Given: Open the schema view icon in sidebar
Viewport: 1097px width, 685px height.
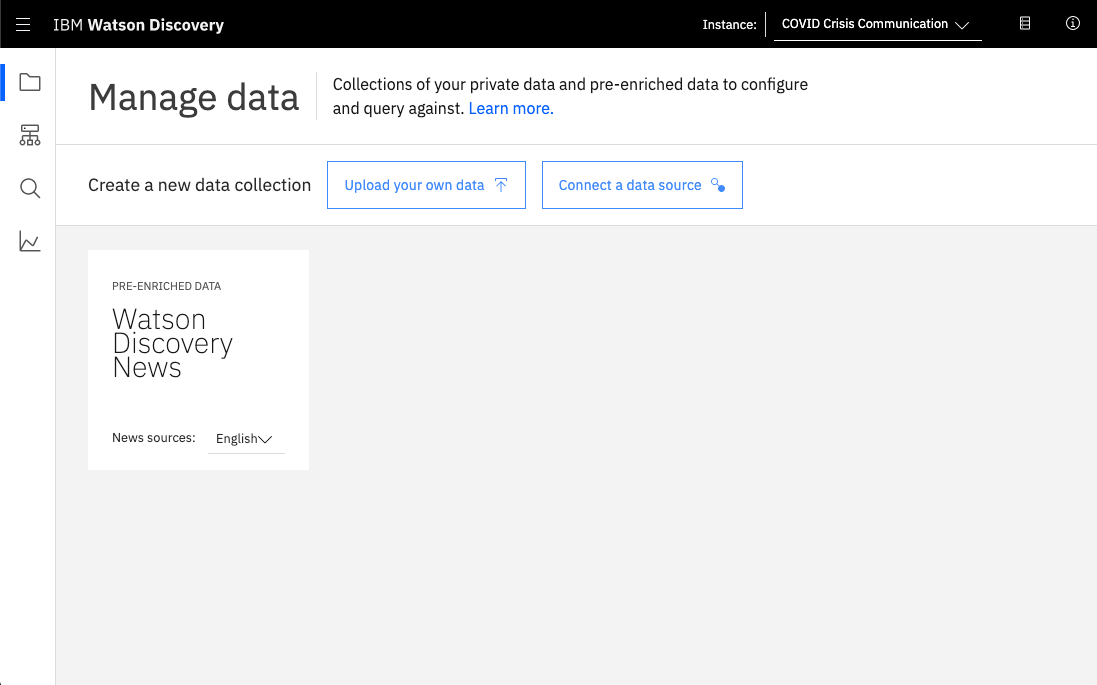Looking at the screenshot, I should pyautogui.click(x=29, y=135).
